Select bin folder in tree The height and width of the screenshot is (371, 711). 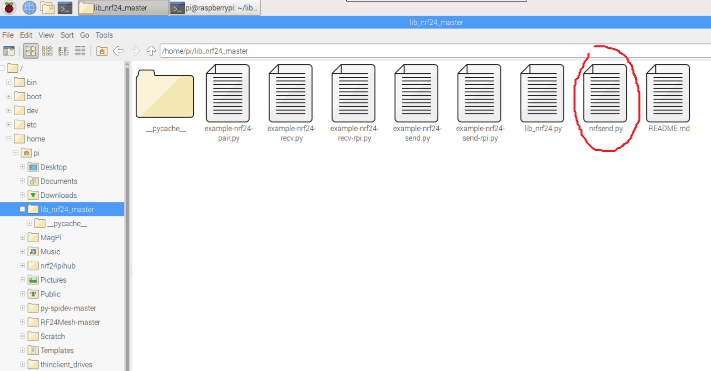pos(26,82)
